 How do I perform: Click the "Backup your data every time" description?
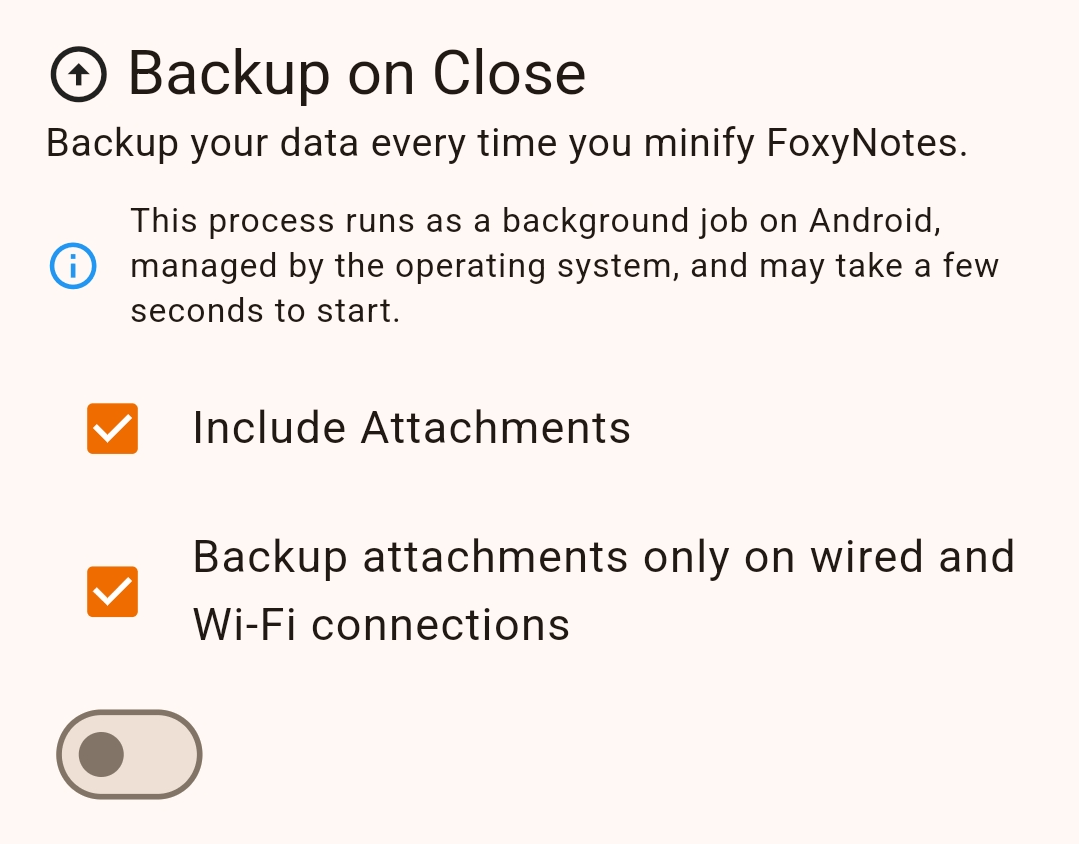point(300,144)
